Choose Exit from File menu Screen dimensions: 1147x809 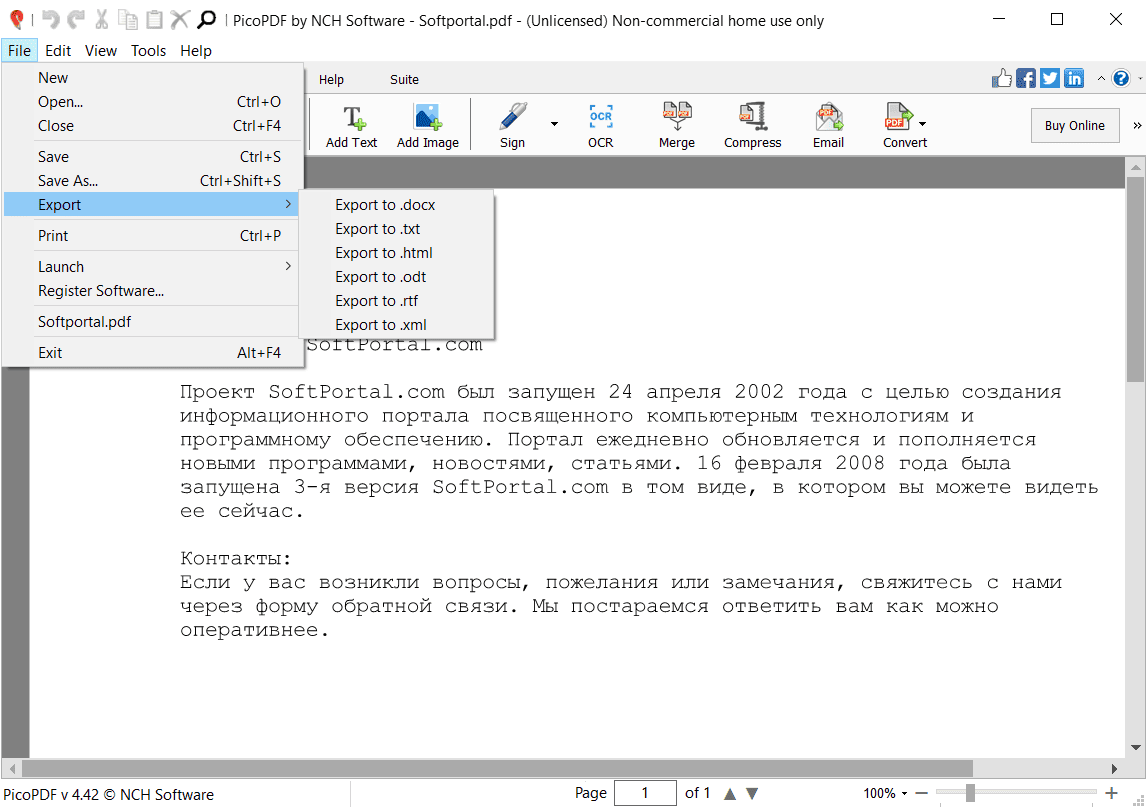click(x=153, y=353)
